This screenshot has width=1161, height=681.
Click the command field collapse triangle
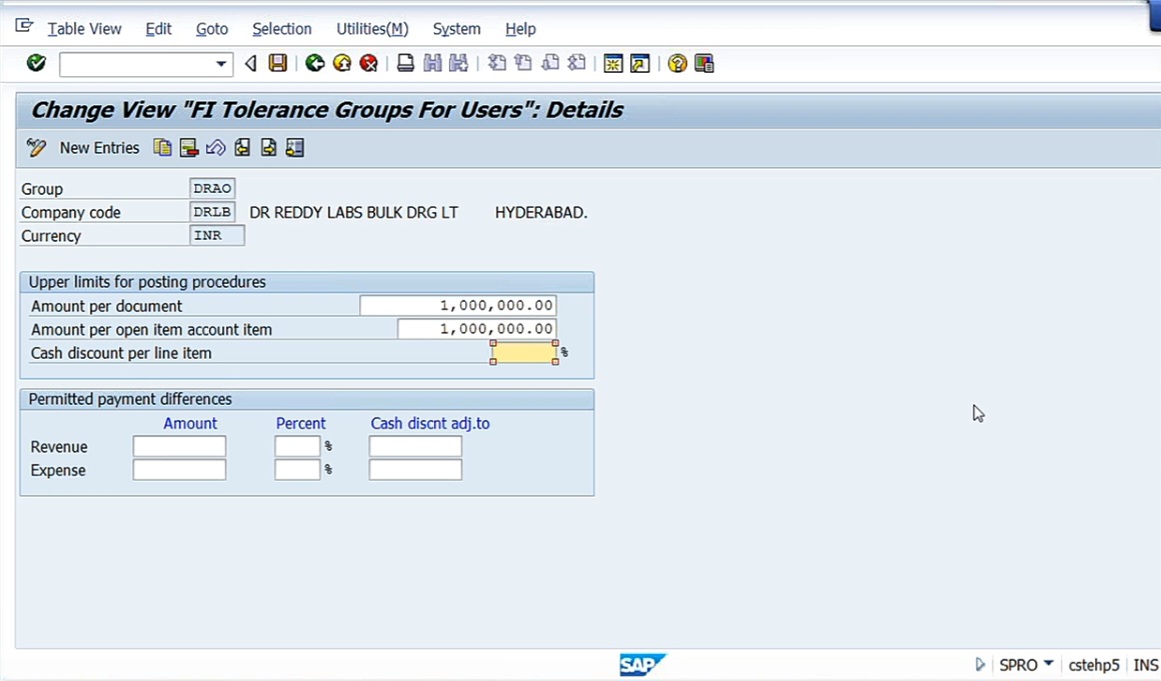[250, 64]
